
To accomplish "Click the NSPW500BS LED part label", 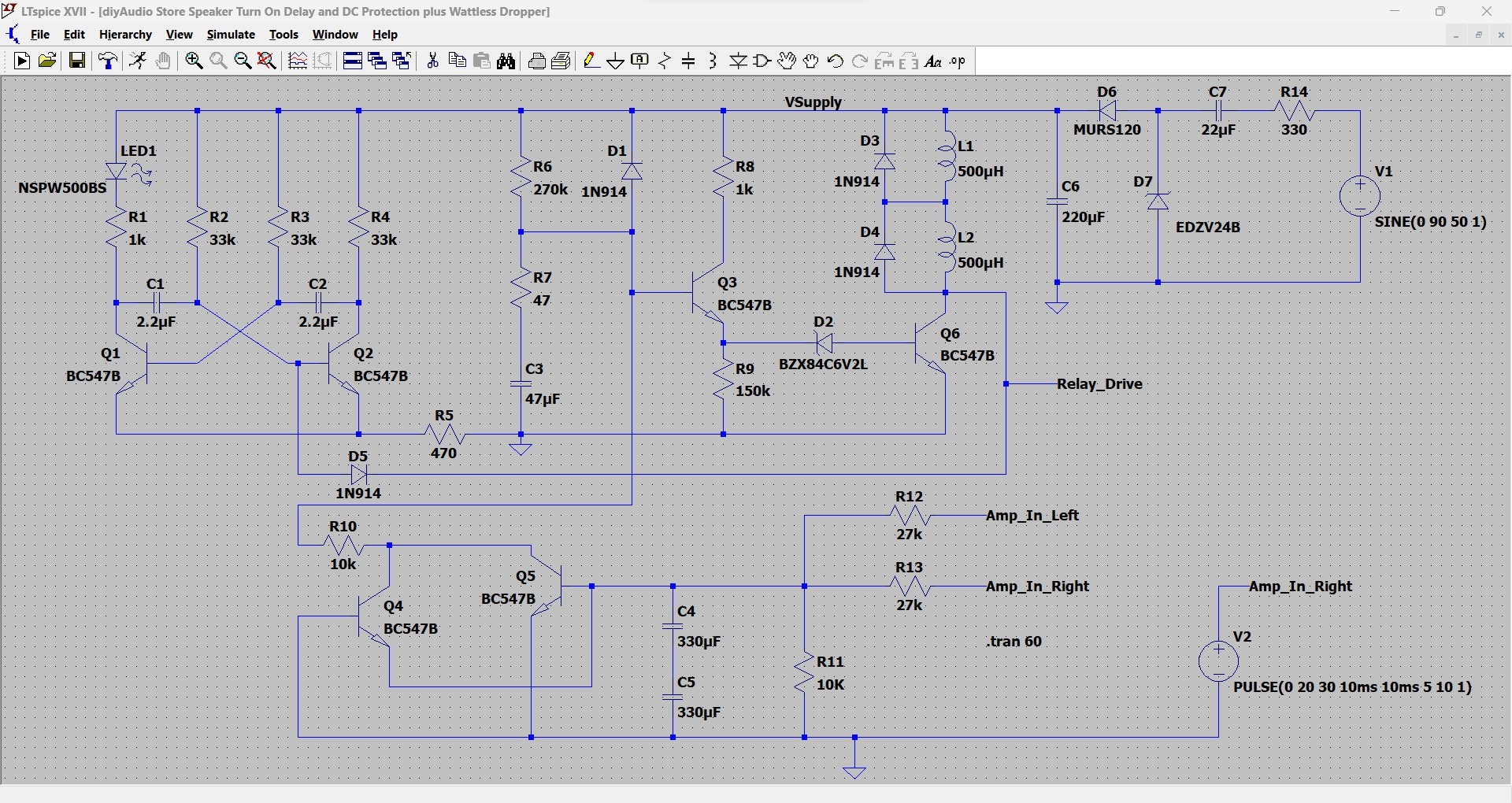I will coord(62,188).
